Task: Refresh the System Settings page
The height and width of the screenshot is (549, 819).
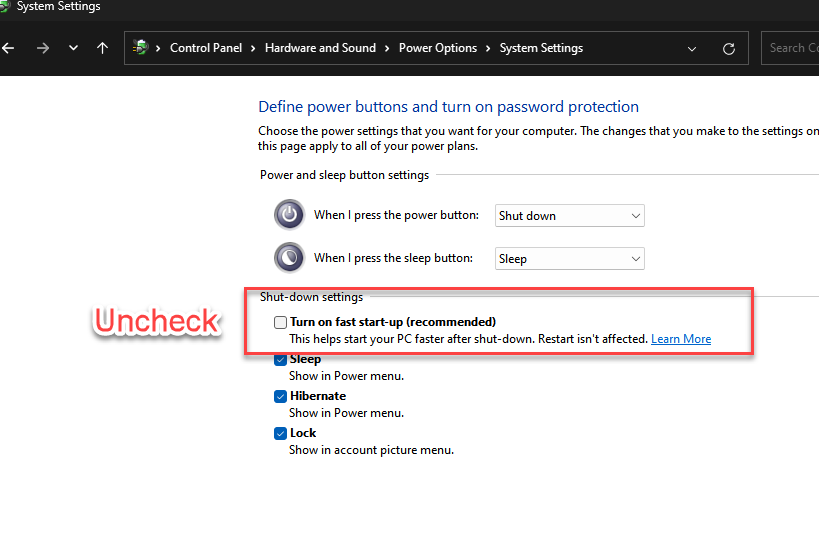Action: pyautogui.click(x=729, y=48)
